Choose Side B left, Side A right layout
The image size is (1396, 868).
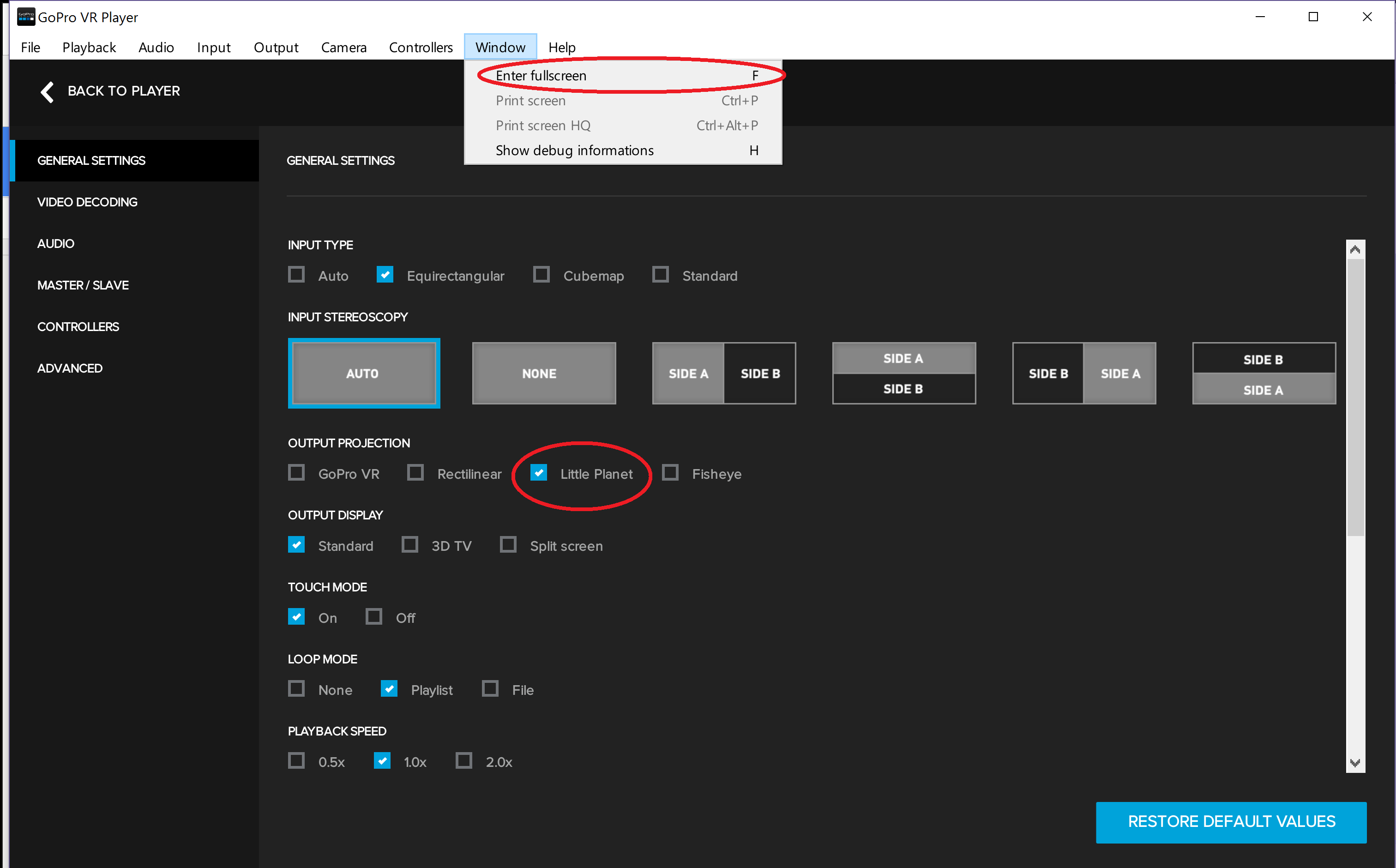pos(1084,373)
